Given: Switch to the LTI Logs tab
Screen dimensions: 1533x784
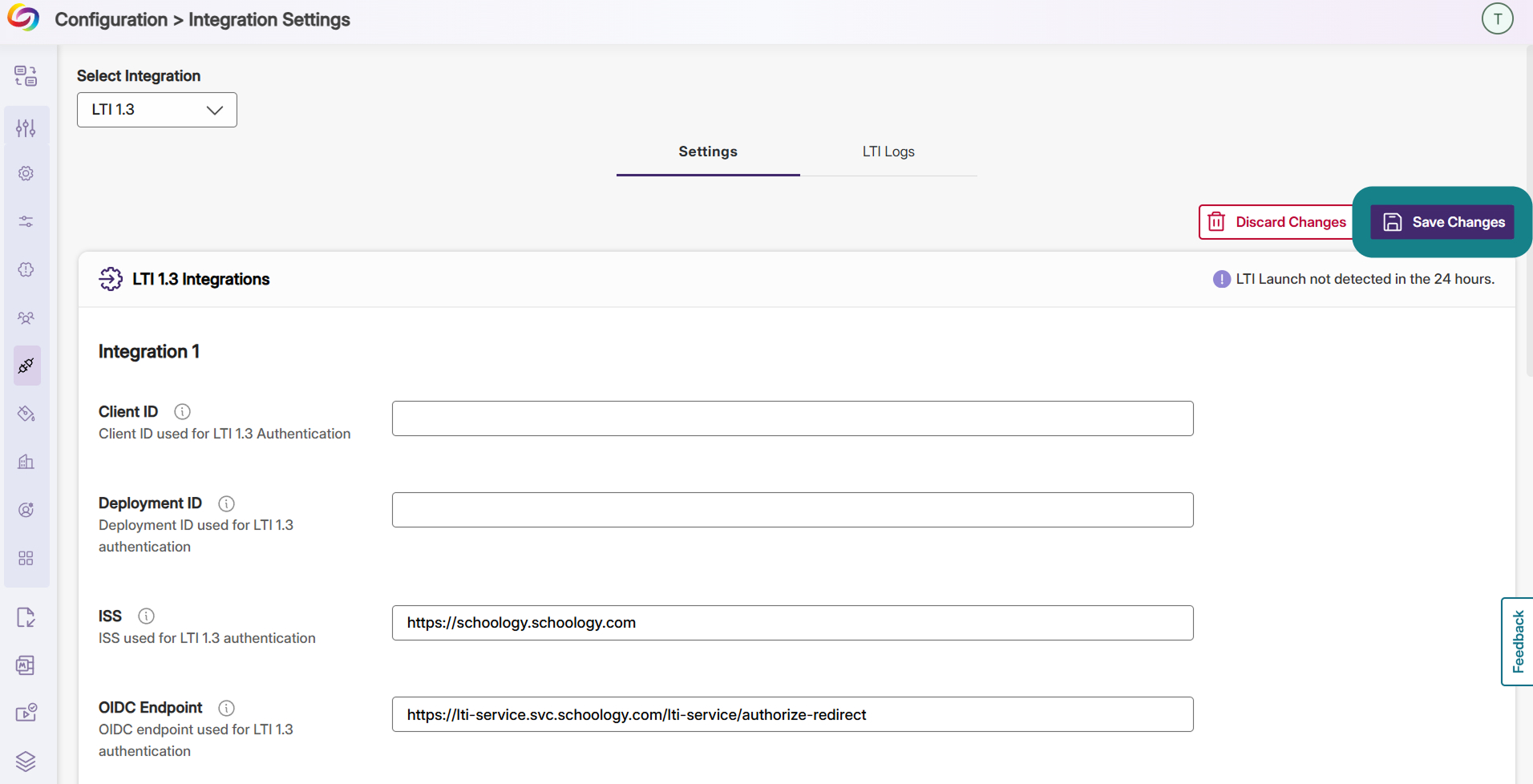Looking at the screenshot, I should pos(888,152).
